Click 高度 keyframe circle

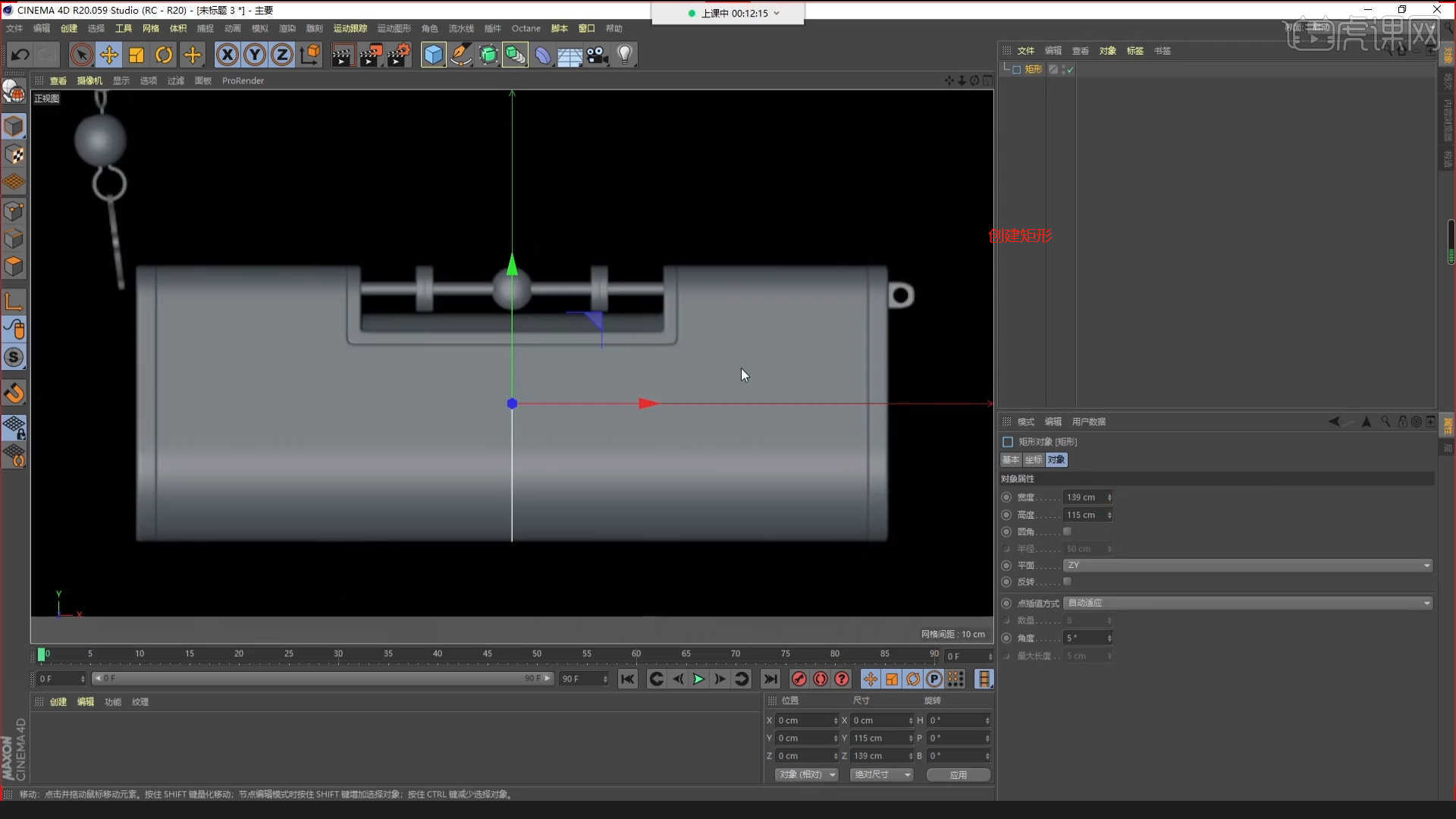coord(1006,515)
